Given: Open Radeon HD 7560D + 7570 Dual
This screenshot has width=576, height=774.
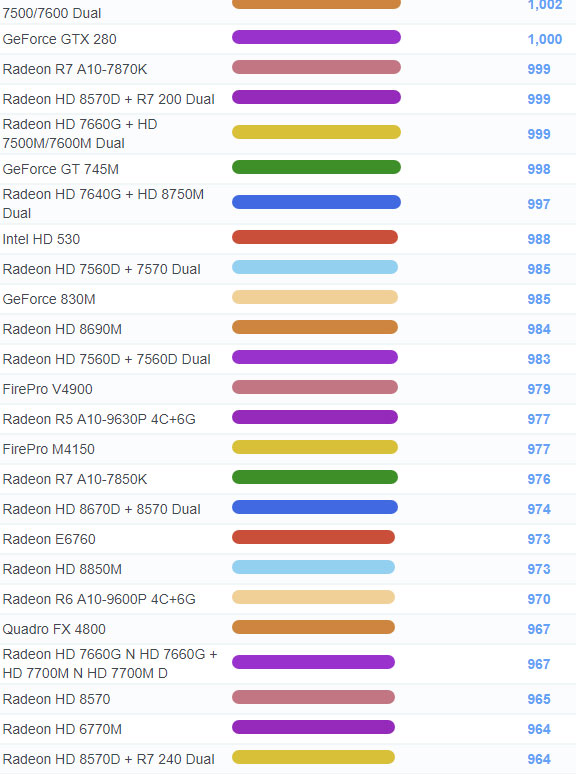Looking at the screenshot, I should point(101,270).
